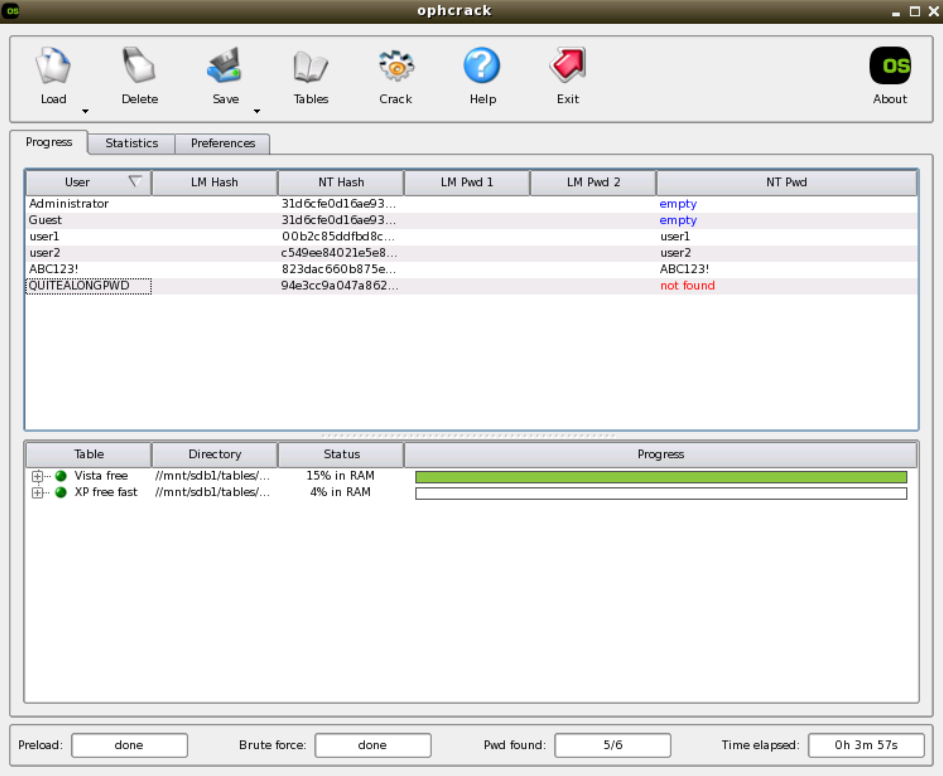Click the red 'not found' NT Pwd cell

(687, 286)
